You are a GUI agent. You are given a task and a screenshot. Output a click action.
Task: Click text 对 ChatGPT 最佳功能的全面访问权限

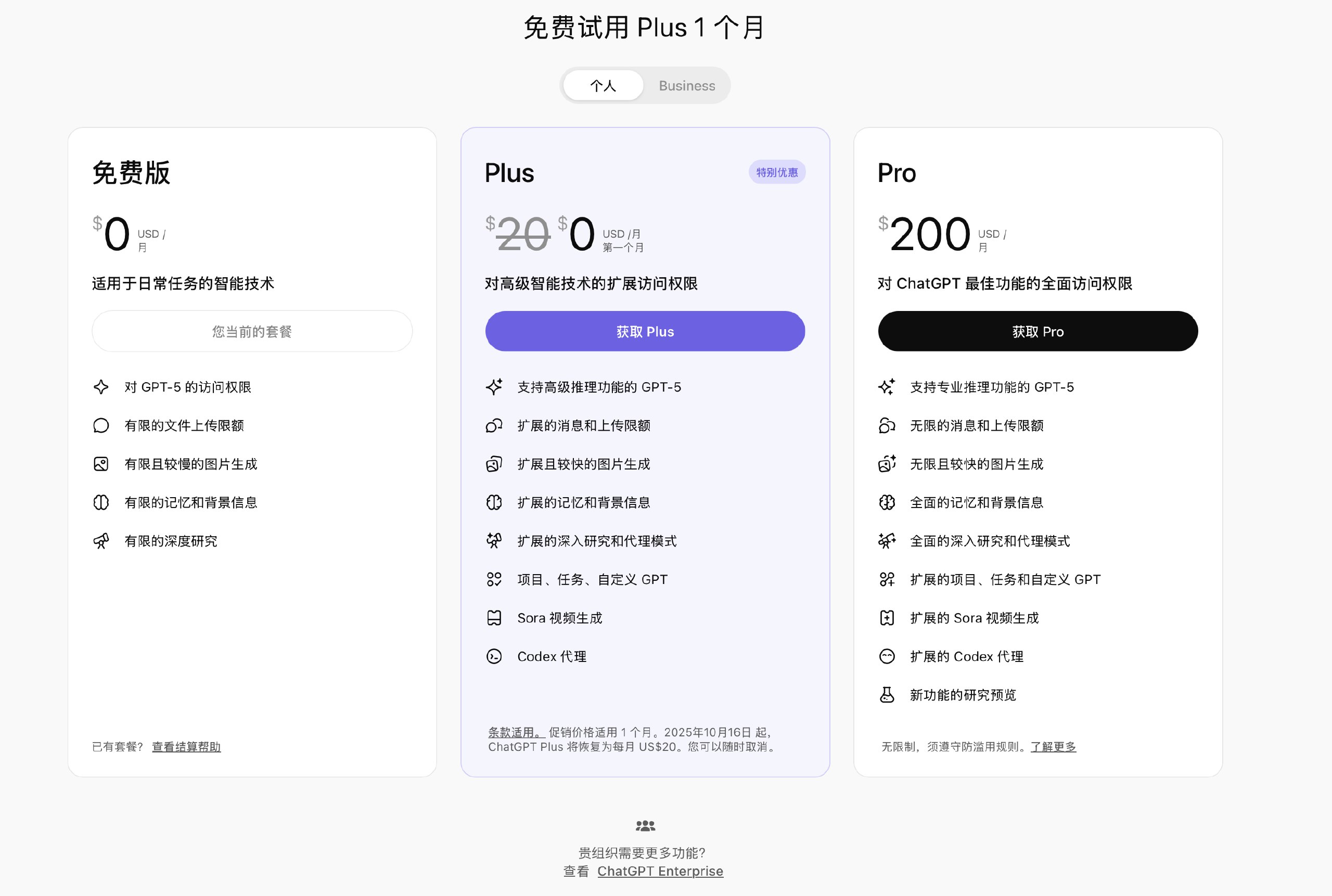[x=1005, y=283]
